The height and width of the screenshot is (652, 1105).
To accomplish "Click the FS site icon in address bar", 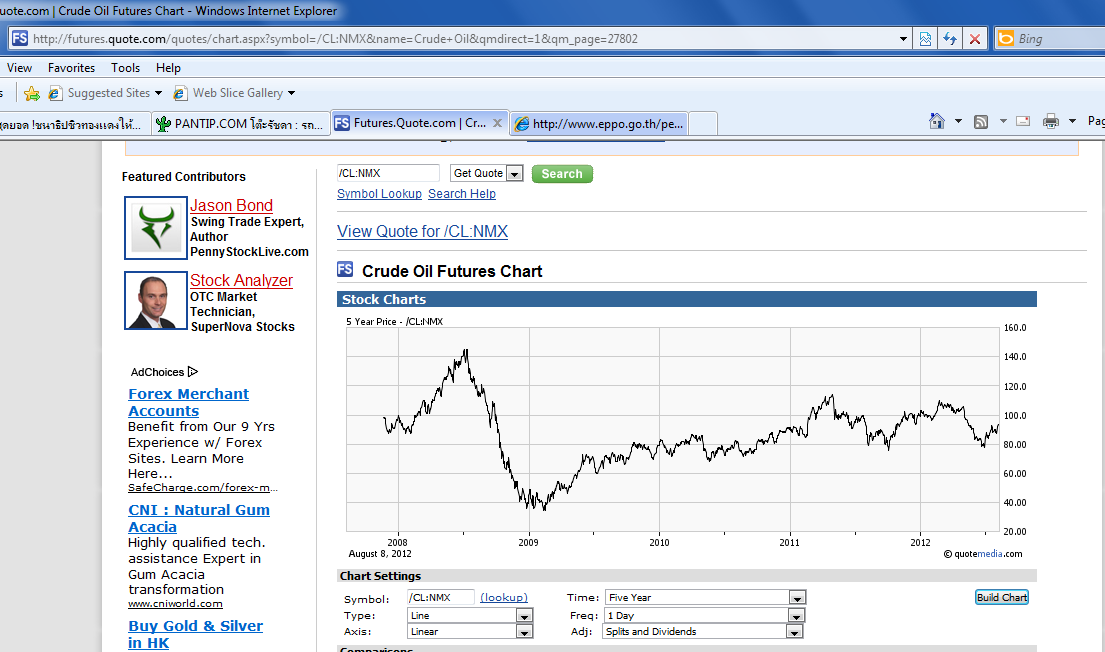I will (20, 39).
